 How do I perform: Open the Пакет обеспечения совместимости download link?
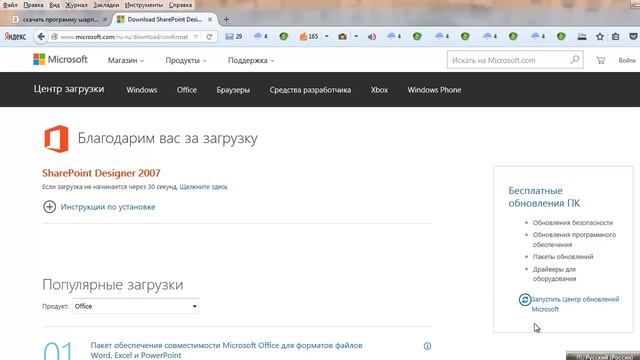click(227, 350)
